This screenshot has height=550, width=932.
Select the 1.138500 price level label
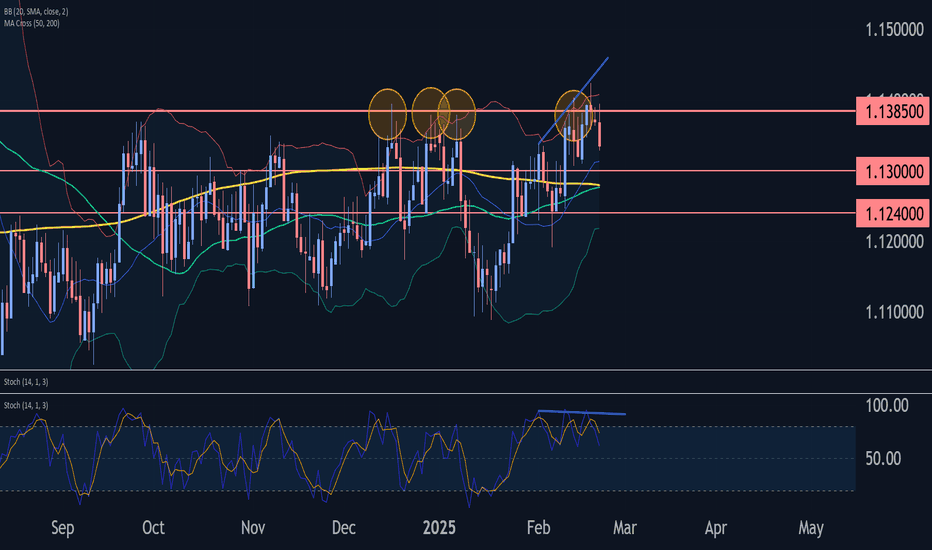coord(893,111)
